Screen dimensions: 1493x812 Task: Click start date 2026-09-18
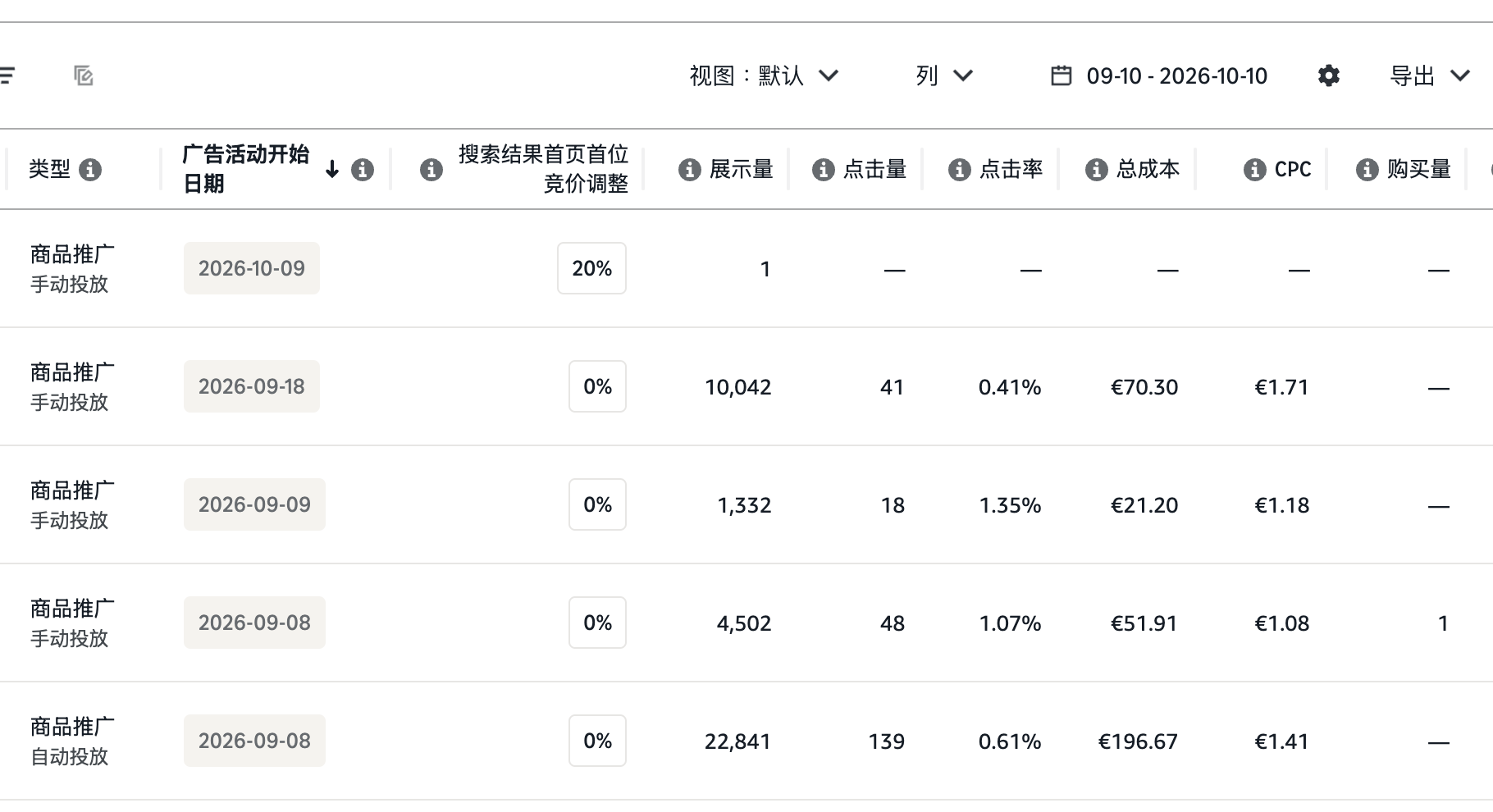click(252, 386)
